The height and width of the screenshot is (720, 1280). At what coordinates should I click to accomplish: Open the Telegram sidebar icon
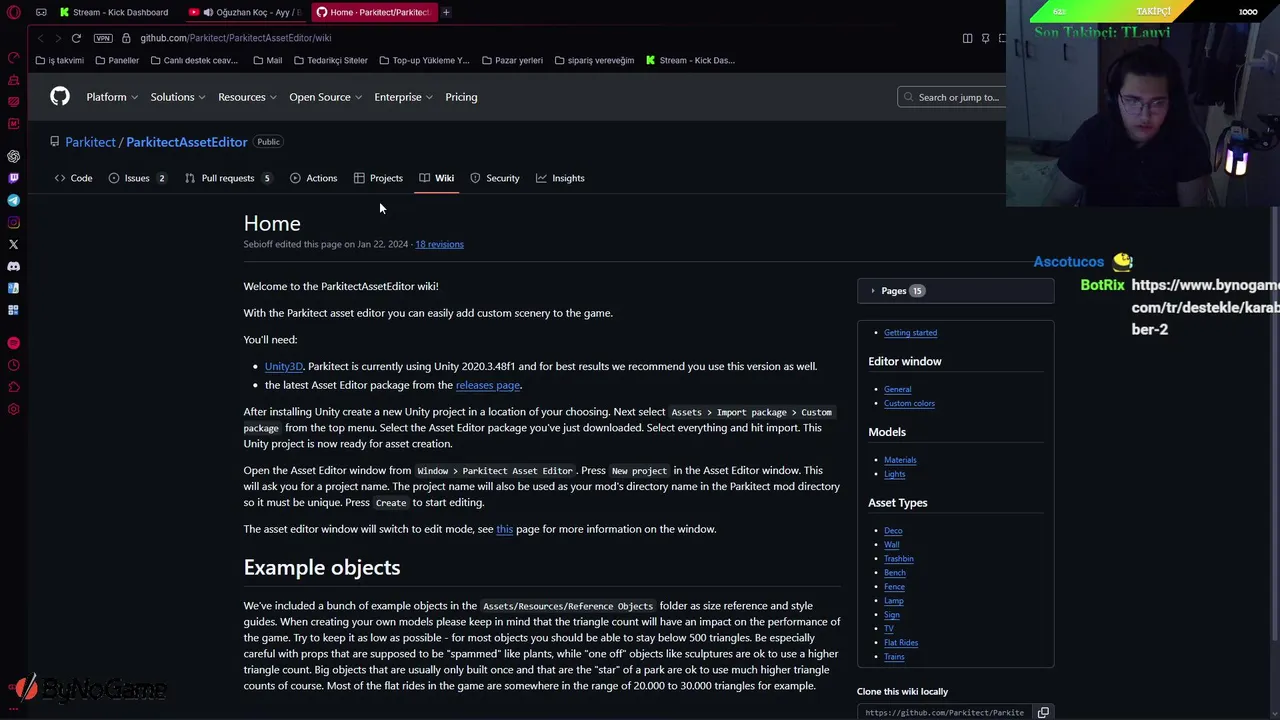(x=13, y=200)
